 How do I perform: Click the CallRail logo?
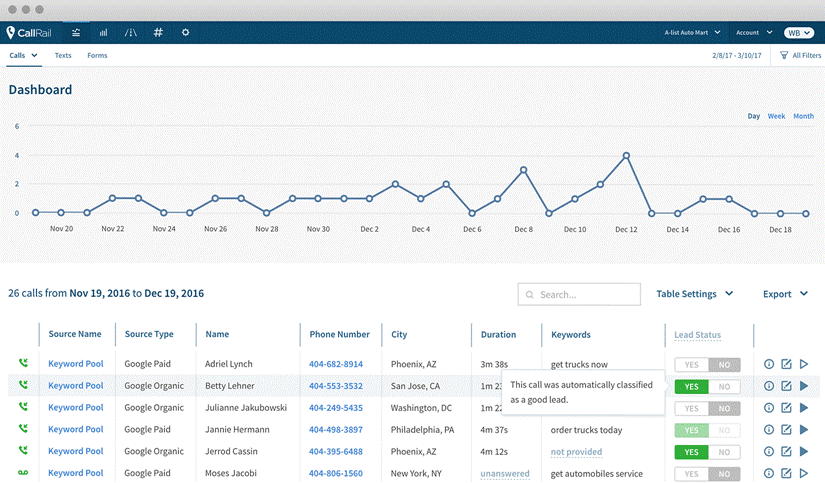28,33
